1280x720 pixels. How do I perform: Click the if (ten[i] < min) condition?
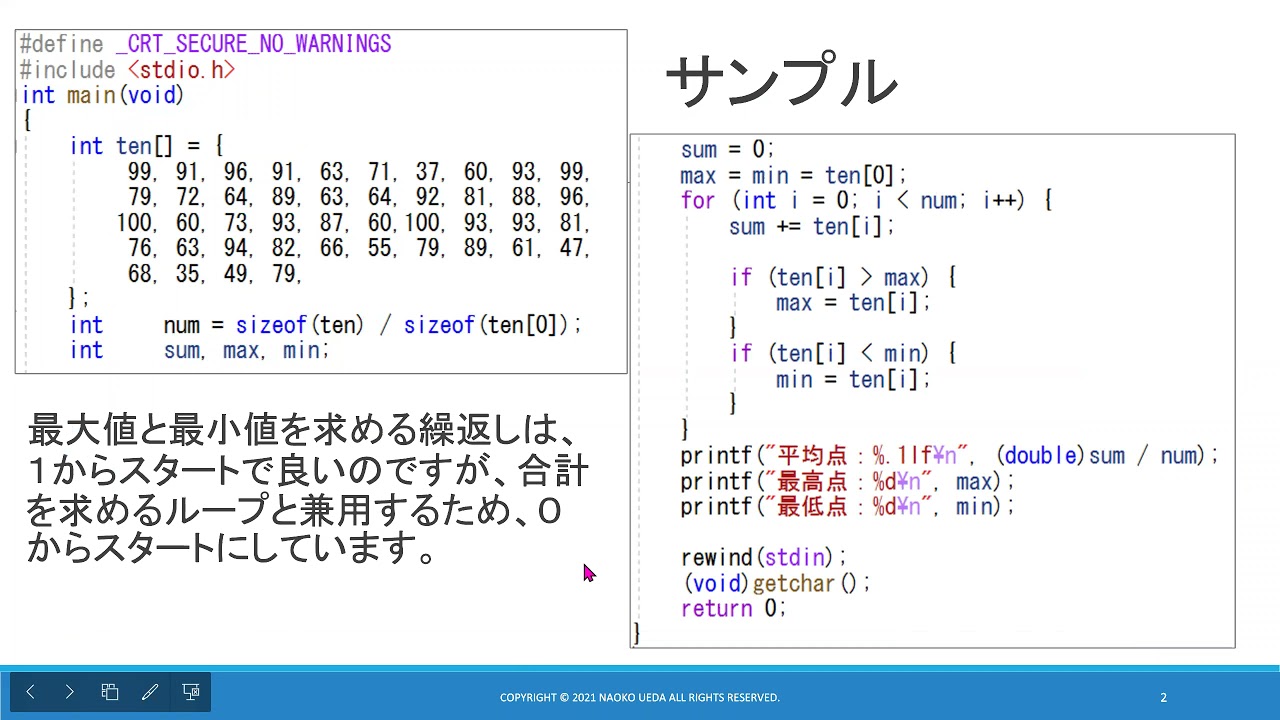coord(843,354)
